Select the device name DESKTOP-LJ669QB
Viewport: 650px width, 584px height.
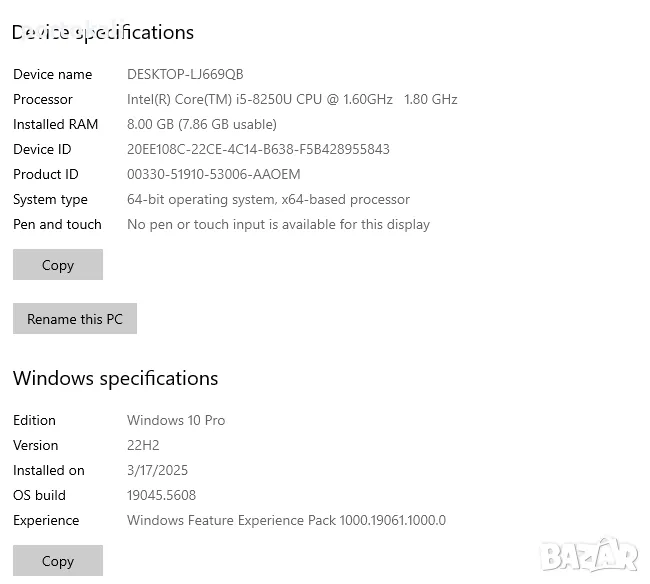(x=185, y=74)
